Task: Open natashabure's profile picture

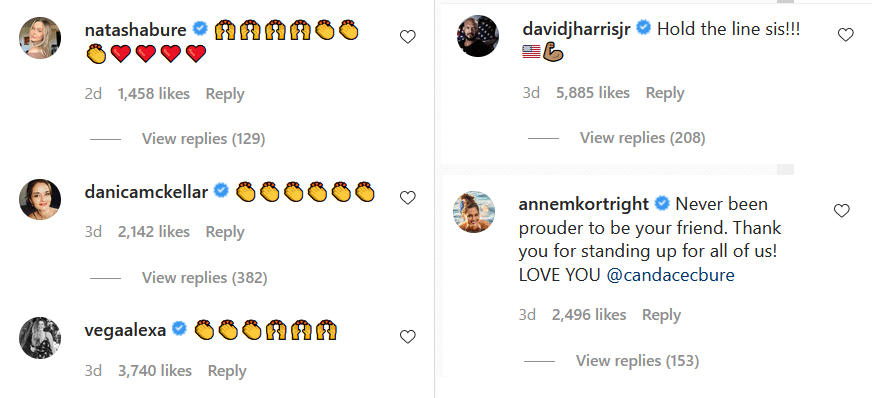Action: coord(40,38)
